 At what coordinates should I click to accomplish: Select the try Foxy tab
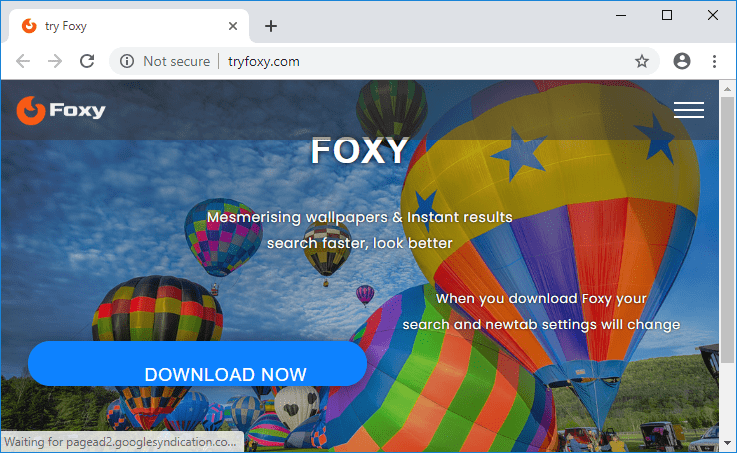coord(129,26)
